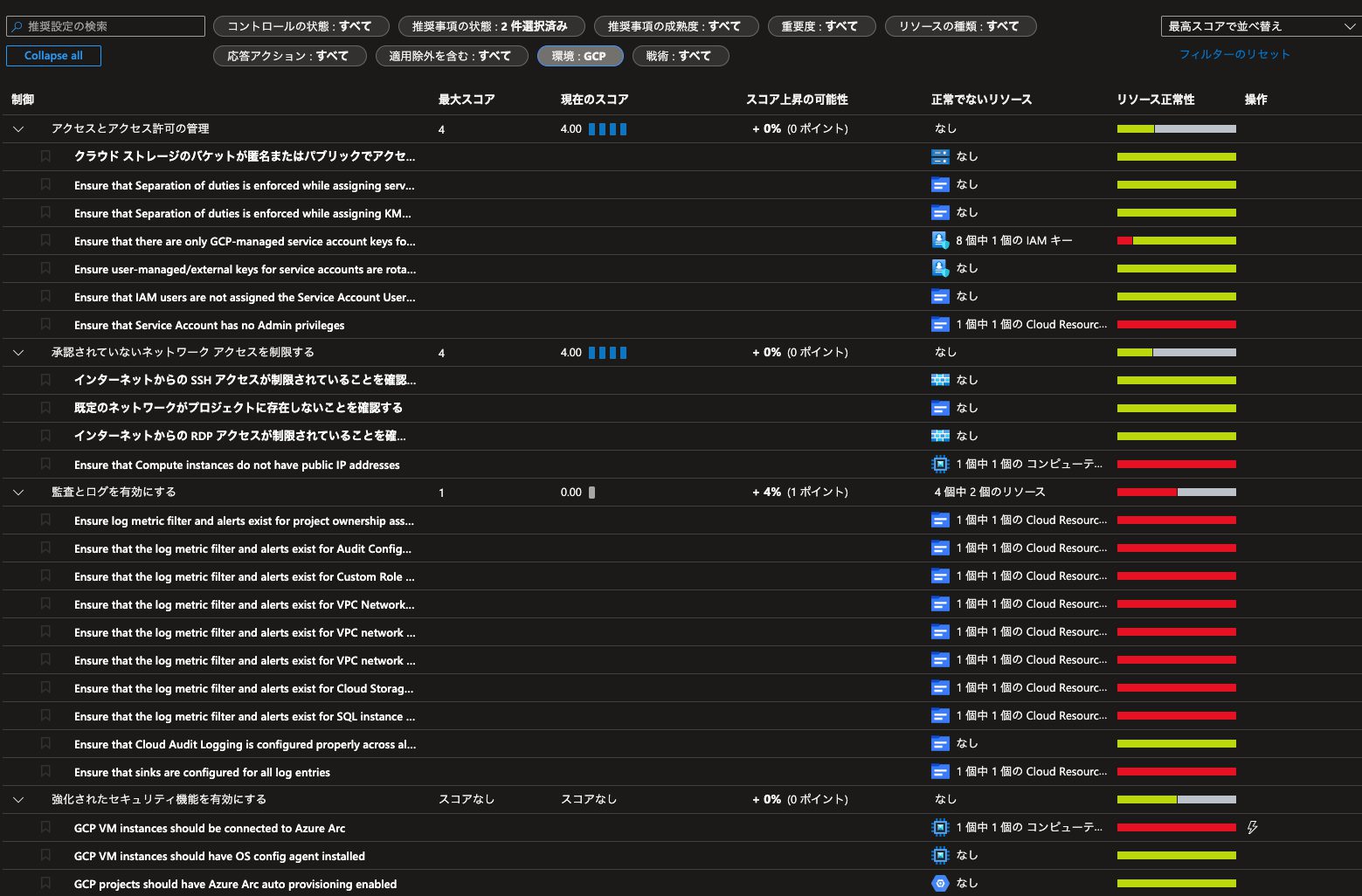This screenshot has height=896, width=1362.
Task: Click the フィルターのリセット link
Action: [x=1234, y=53]
